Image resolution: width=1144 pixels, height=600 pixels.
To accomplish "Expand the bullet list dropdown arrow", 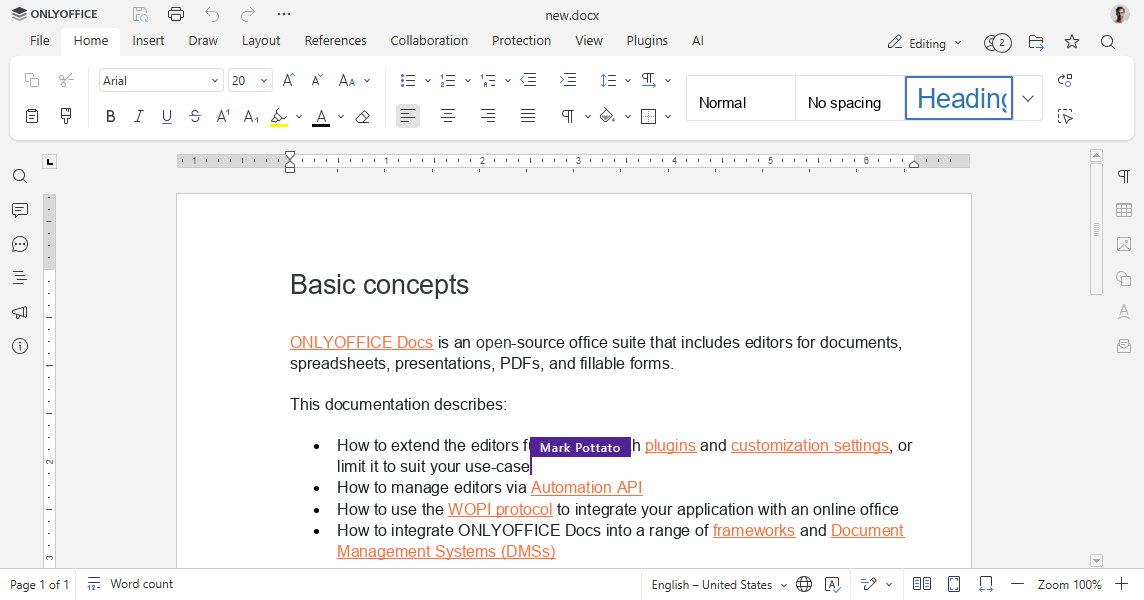I will click(x=428, y=80).
